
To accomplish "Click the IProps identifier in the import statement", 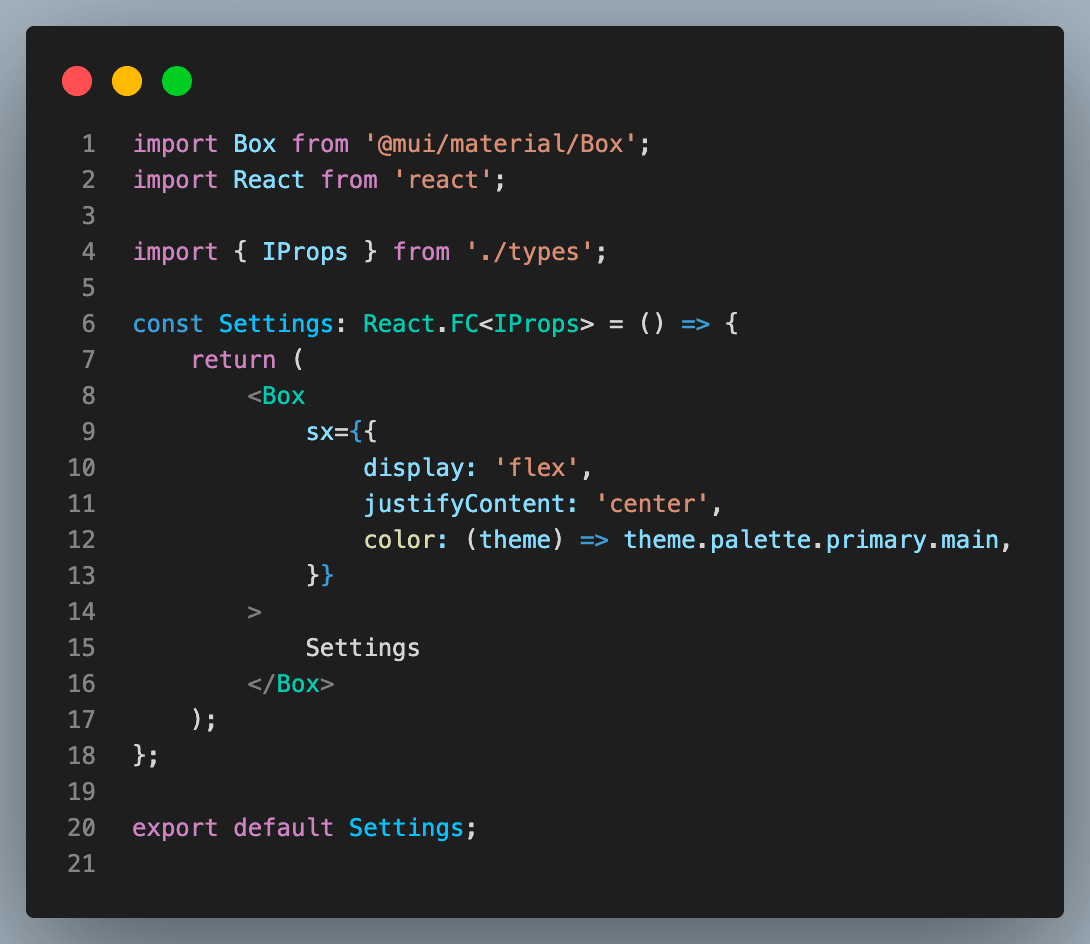I will pos(305,252).
